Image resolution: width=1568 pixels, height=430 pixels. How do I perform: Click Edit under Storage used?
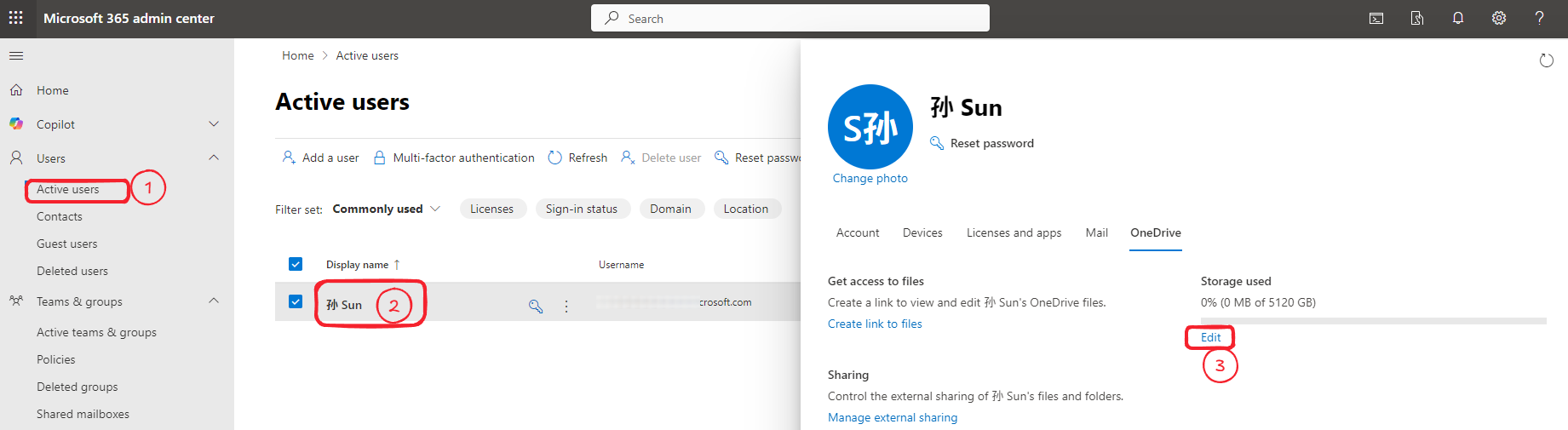pyautogui.click(x=1210, y=337)
